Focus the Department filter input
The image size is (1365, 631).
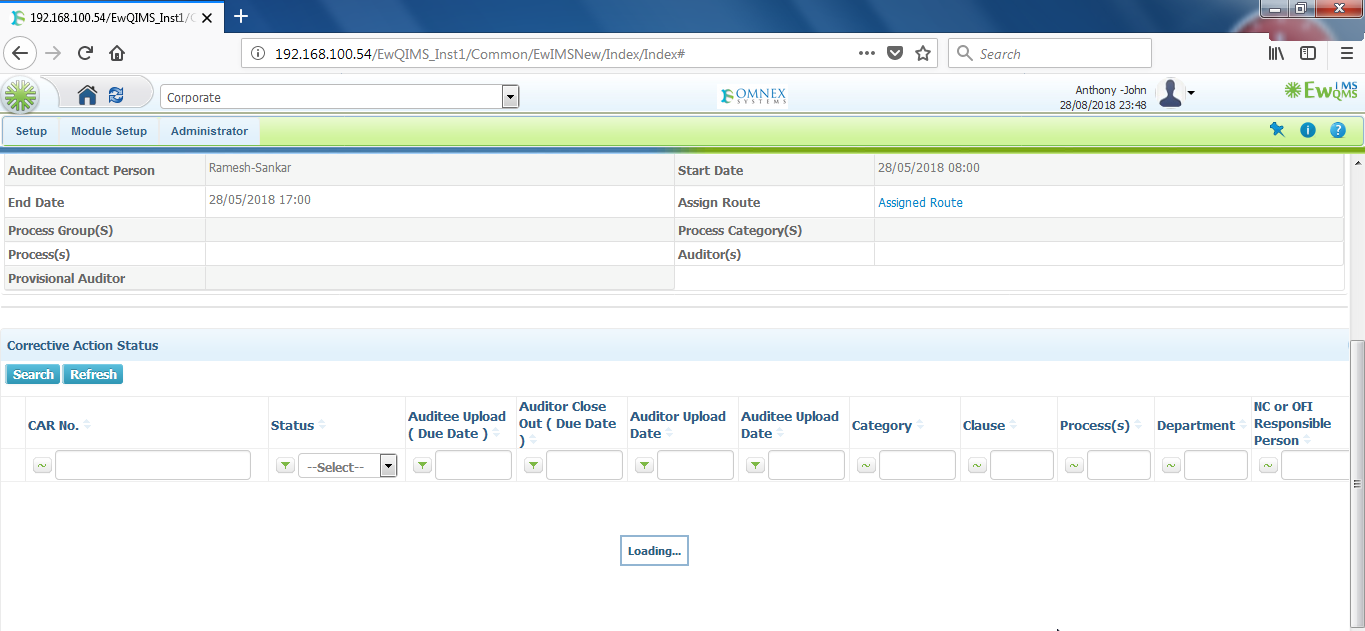pos(1216,465)
